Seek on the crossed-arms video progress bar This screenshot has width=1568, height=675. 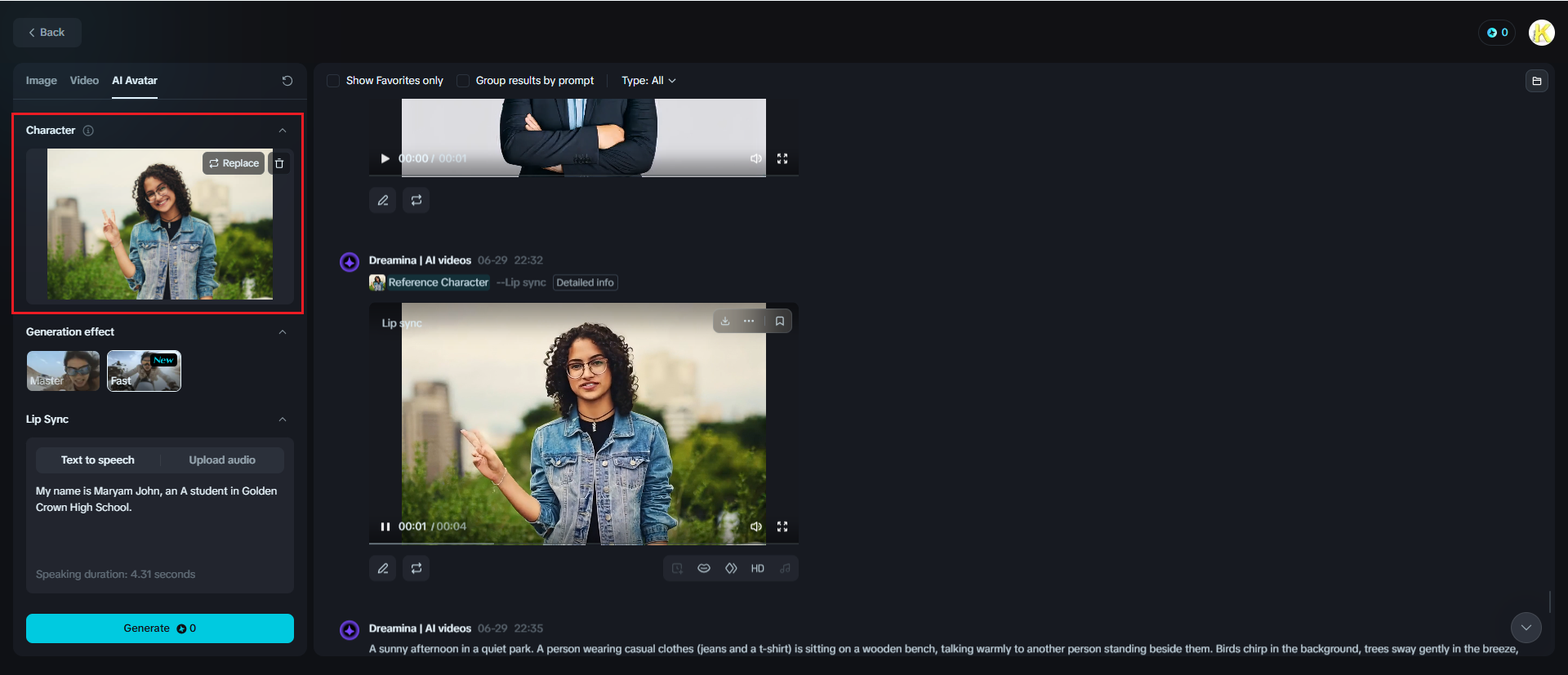pos(584,175)
